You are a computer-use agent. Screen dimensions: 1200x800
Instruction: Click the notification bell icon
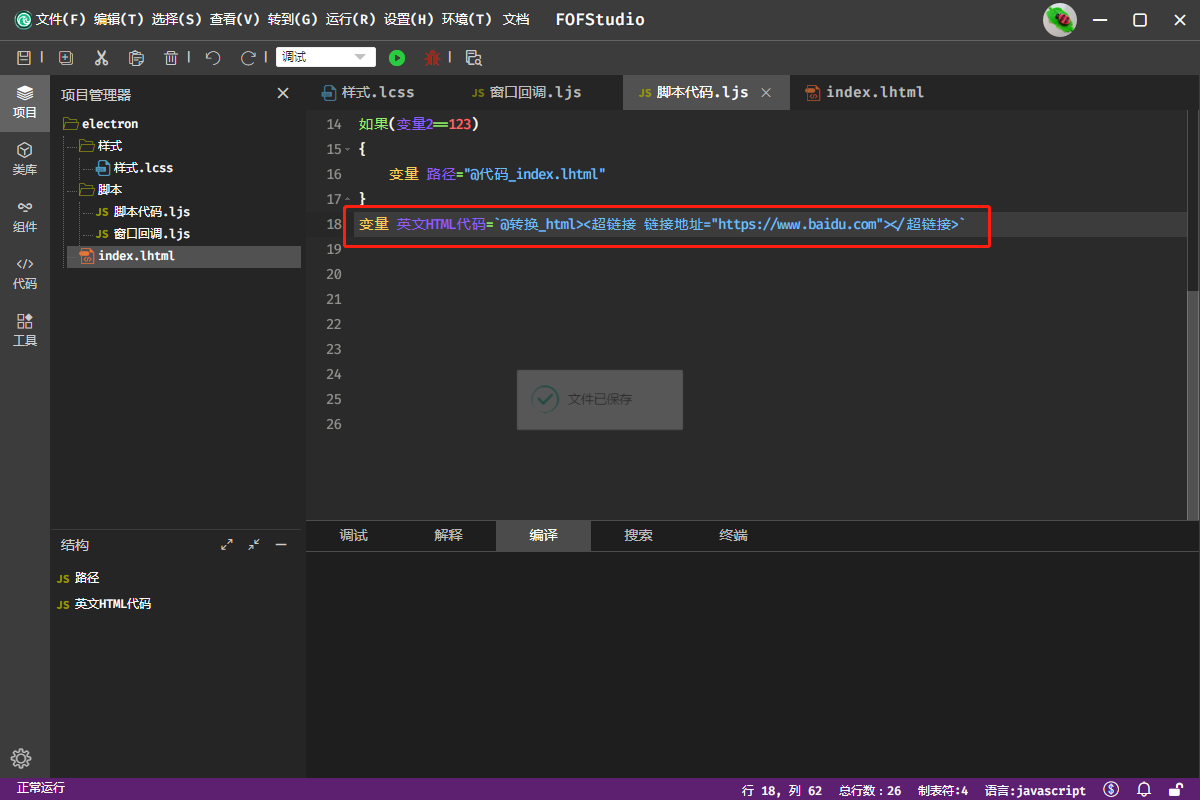(x=1144, y=790)
